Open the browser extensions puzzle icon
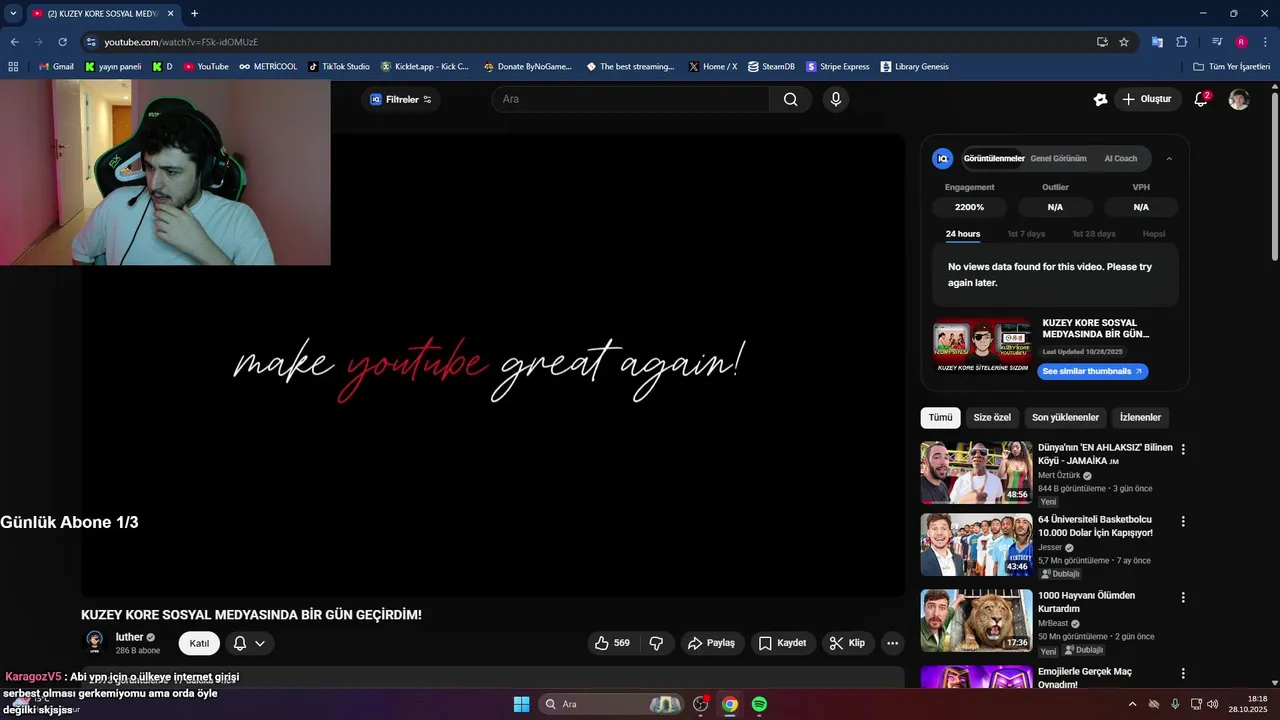The height and width of the screenshot is (720, 1280). pos(1182,42)
